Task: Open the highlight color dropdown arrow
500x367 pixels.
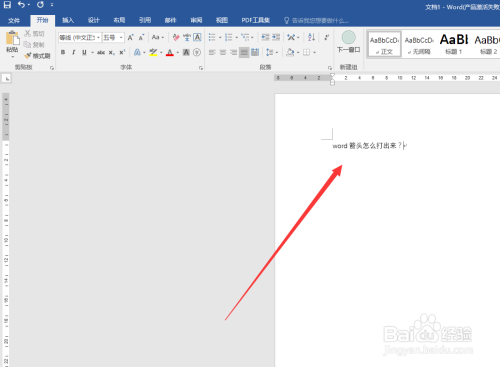Action: pyautogui.click(x=161, y=53)
